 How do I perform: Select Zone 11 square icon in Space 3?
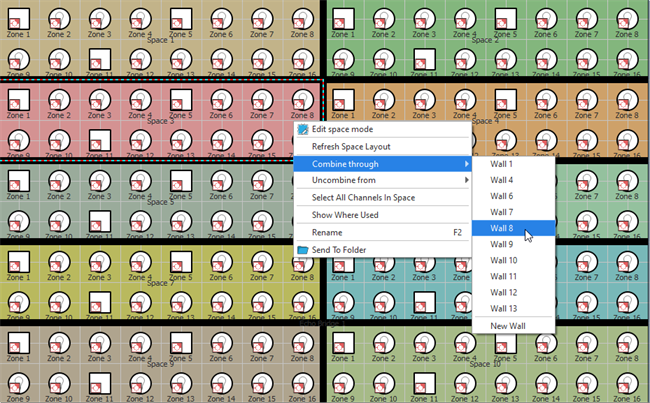tap(99, 138)
